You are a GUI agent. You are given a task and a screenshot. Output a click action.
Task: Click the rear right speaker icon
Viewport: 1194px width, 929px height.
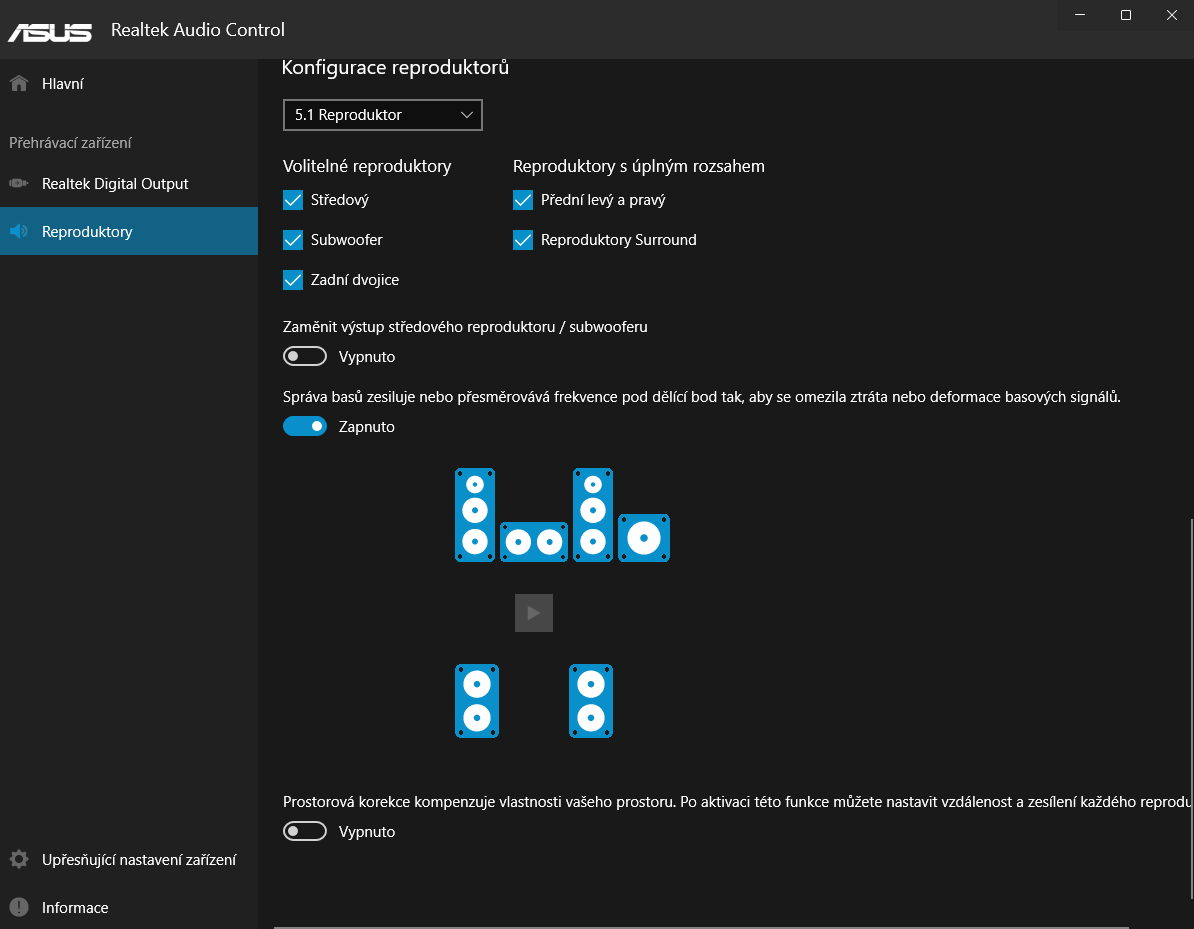pos(591,701)
